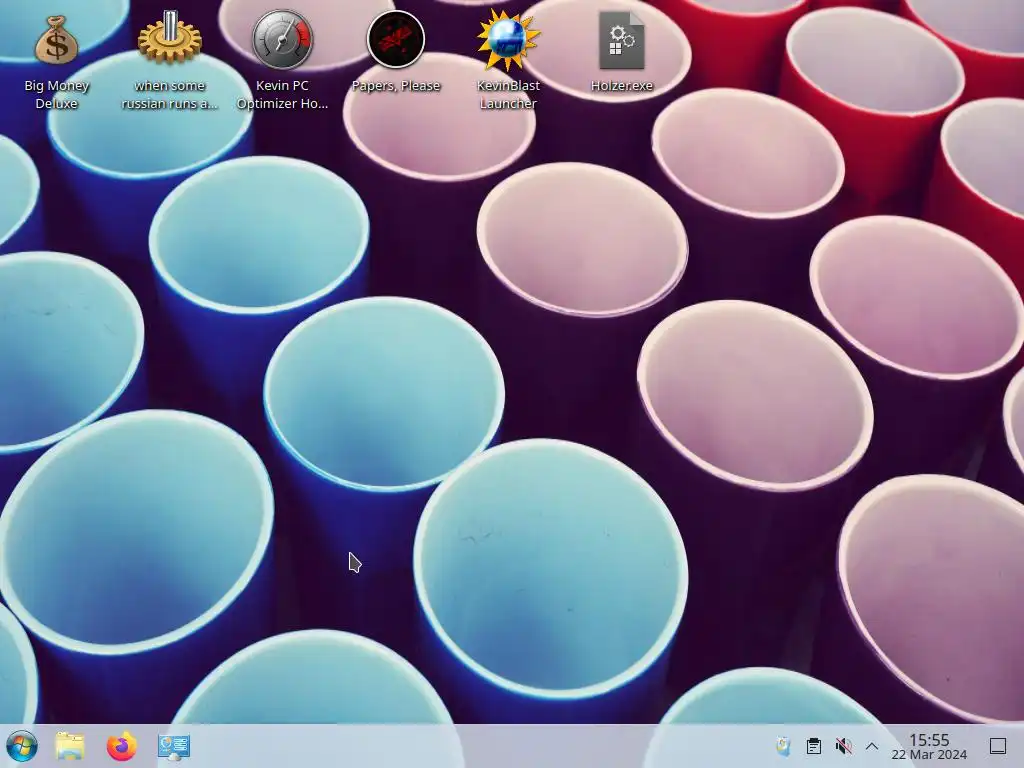Open the clock showing 15:55
Image resolution: width=1024 pixels, height=768 pixels.
point(929,740)
